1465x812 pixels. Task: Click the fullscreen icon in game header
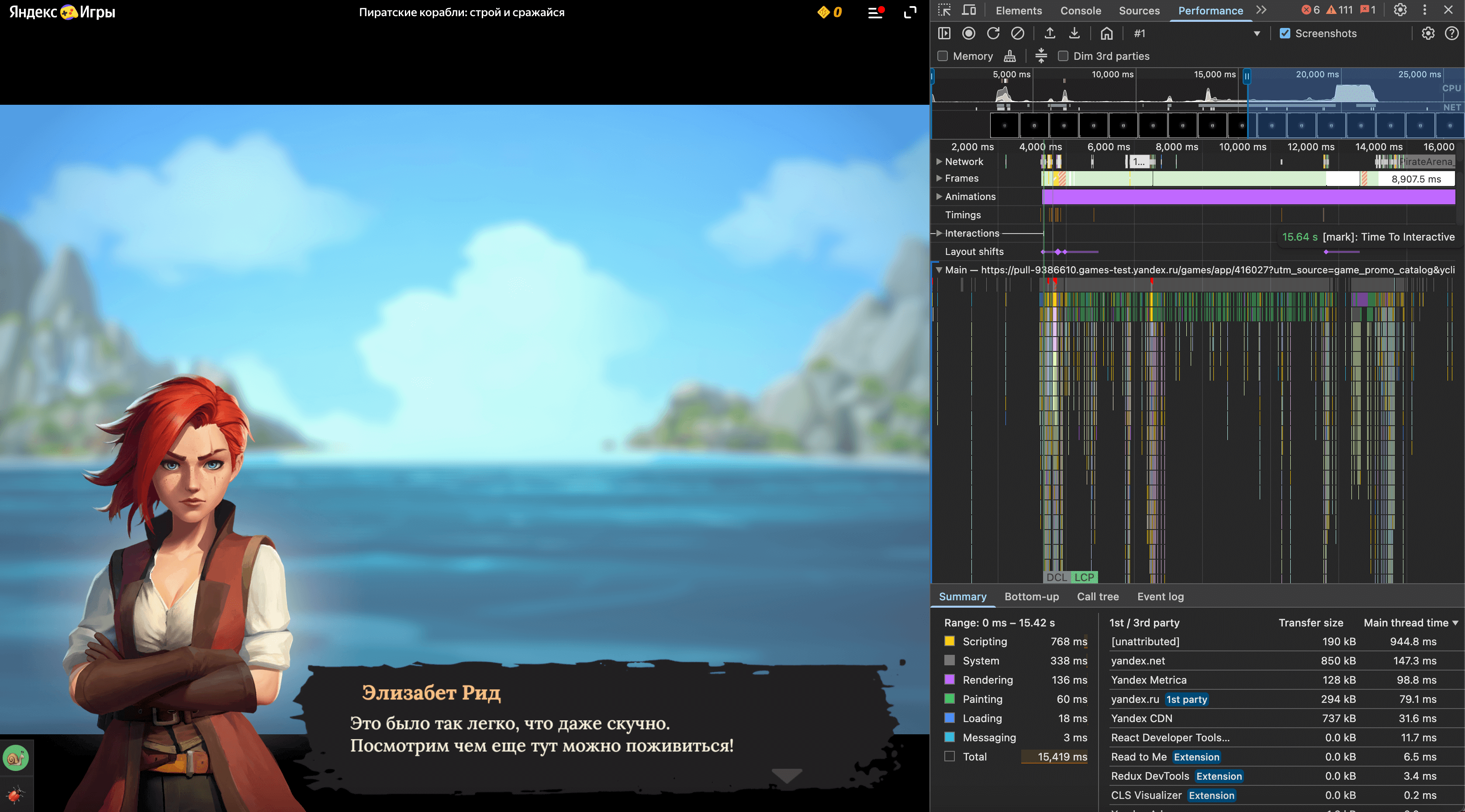pyautogui.click(x=910, y=13)
